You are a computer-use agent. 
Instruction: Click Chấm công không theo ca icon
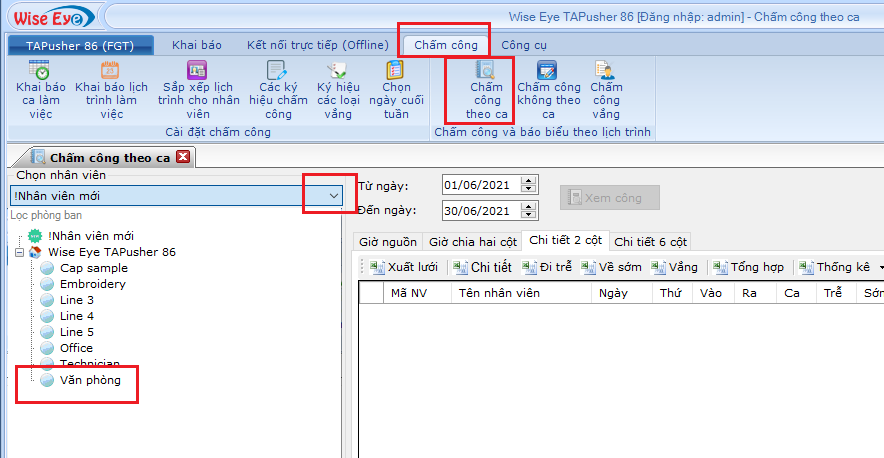548,72
